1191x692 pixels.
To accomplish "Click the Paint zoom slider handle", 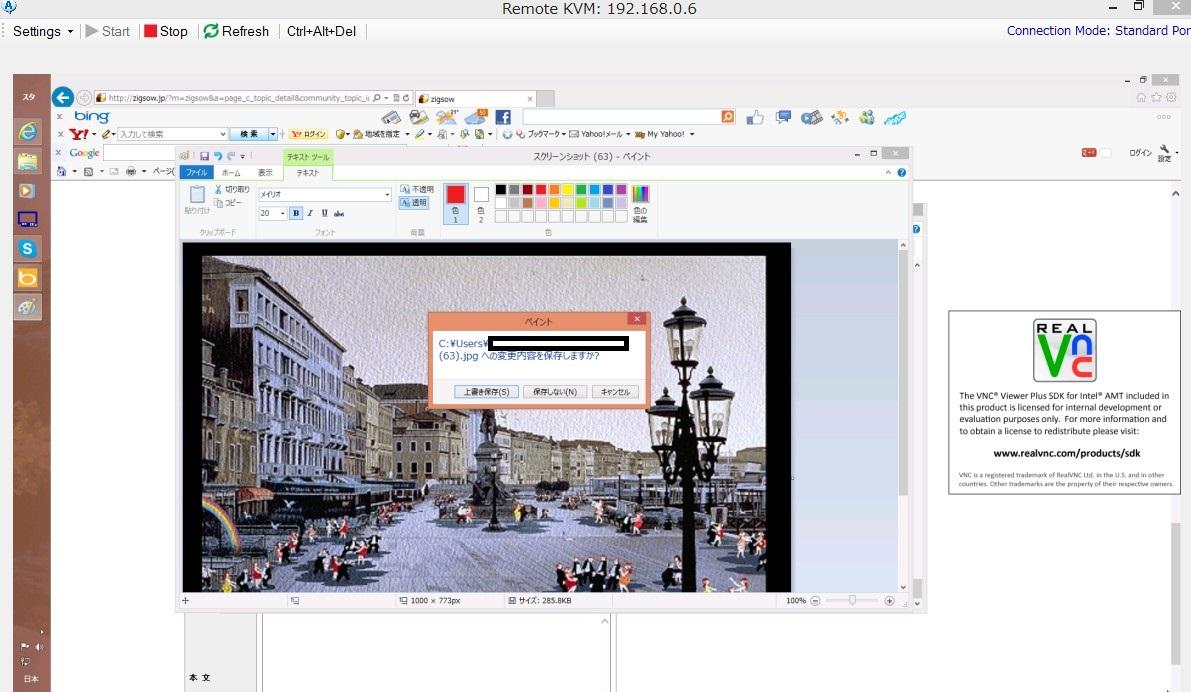I will click(x=852, y=600).
